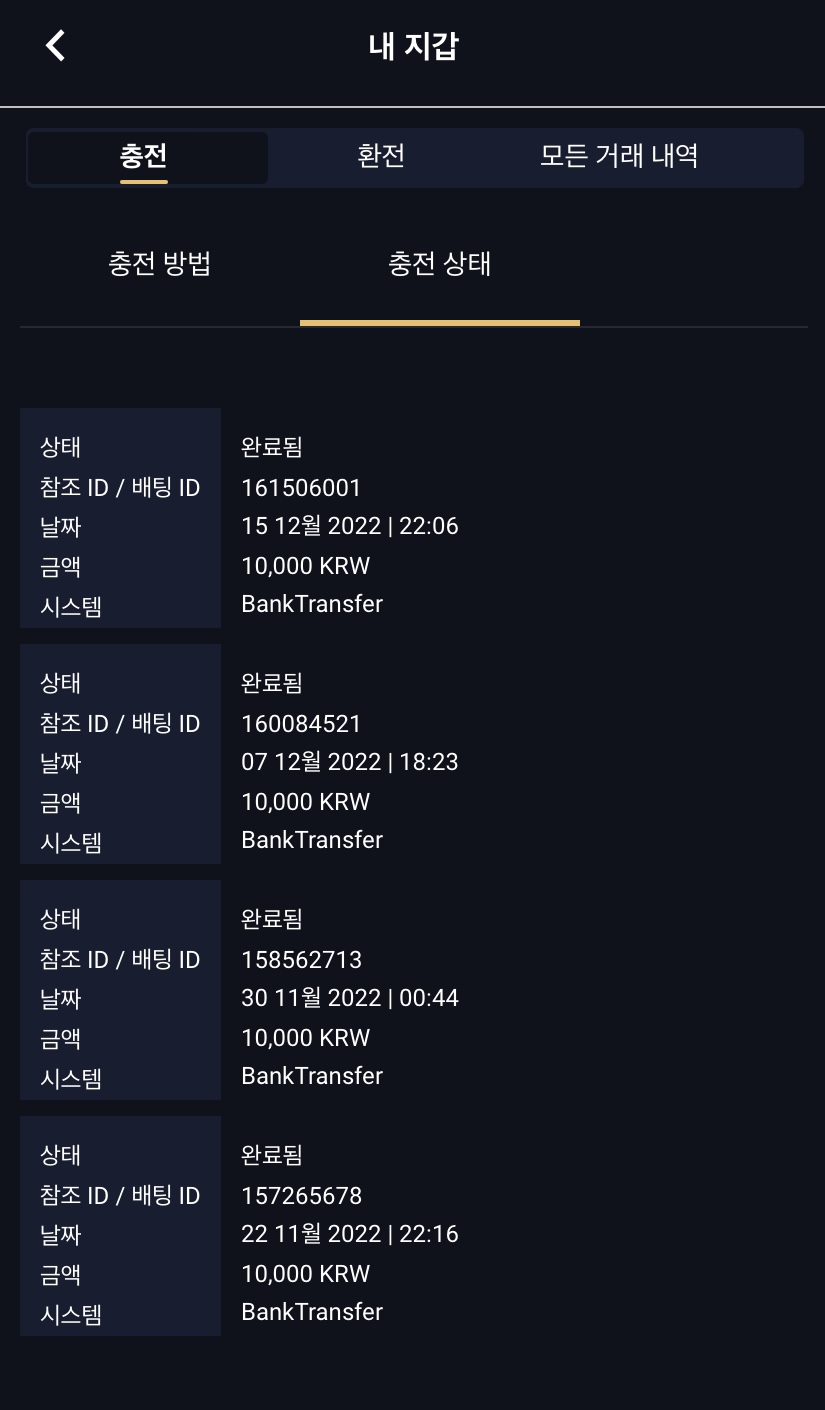
Task: Click reference ID 160084521
Action: click(x=301, y=724)
